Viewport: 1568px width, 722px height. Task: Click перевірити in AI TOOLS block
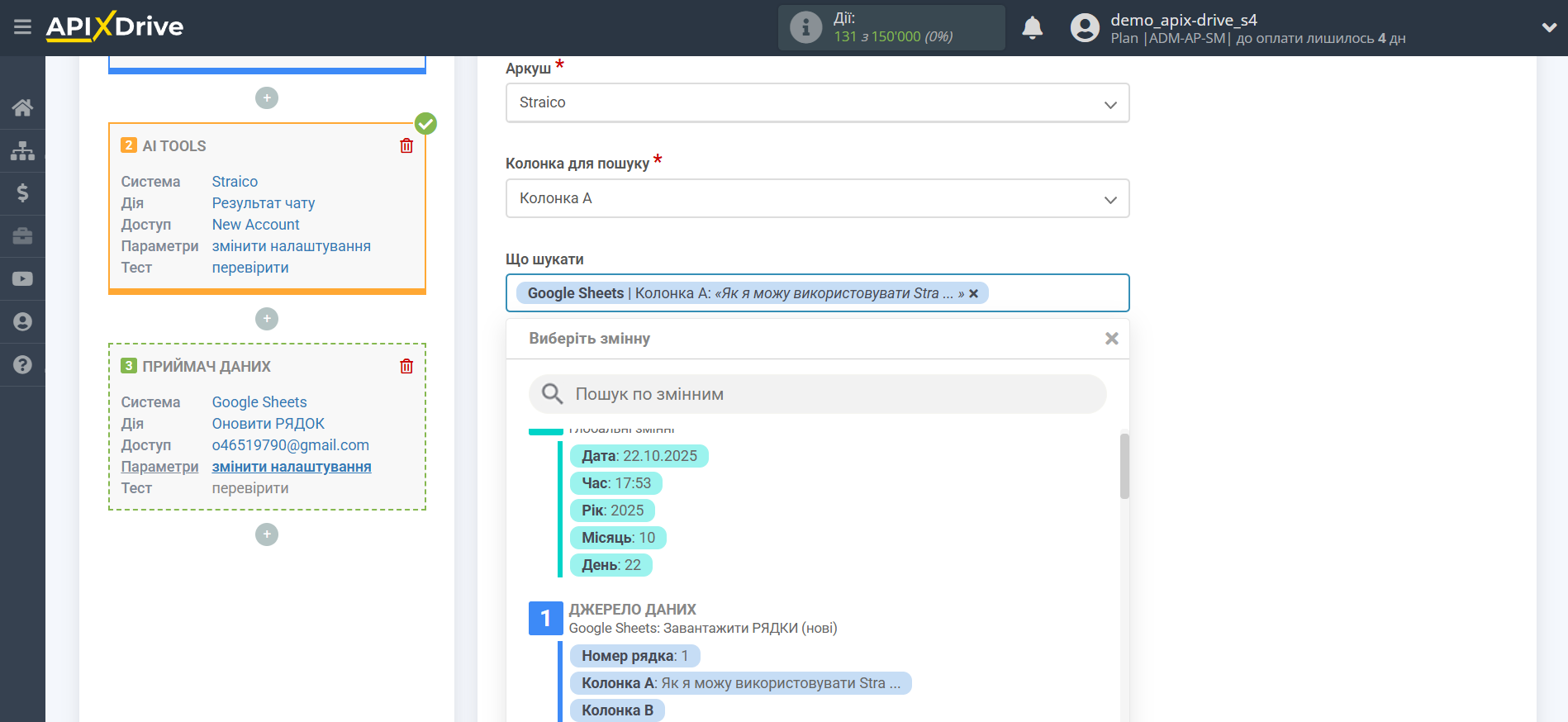[250, 268]
